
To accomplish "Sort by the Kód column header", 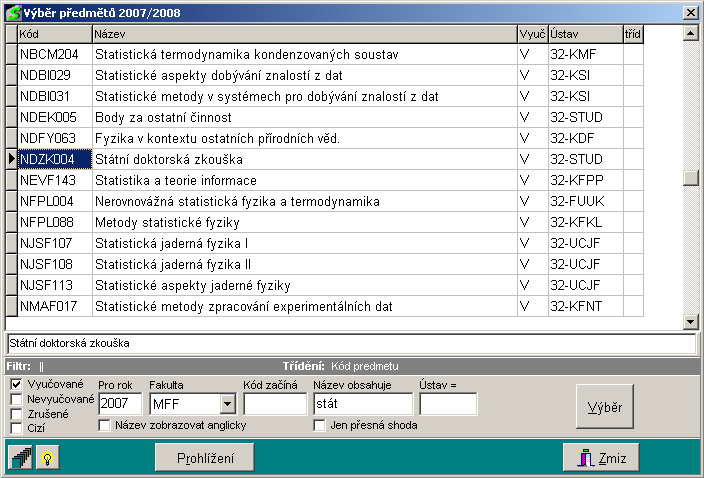I will [x=54, y=34].
